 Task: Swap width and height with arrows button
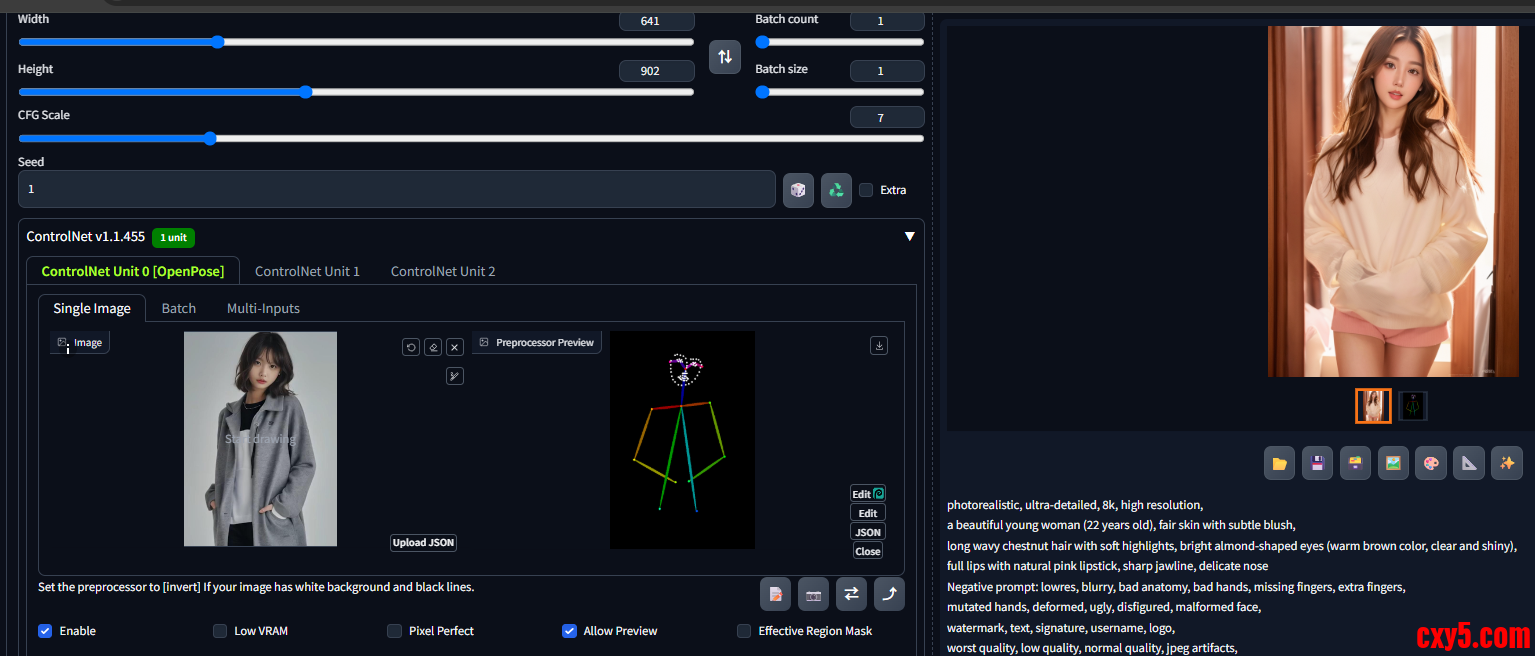point(725,56)
